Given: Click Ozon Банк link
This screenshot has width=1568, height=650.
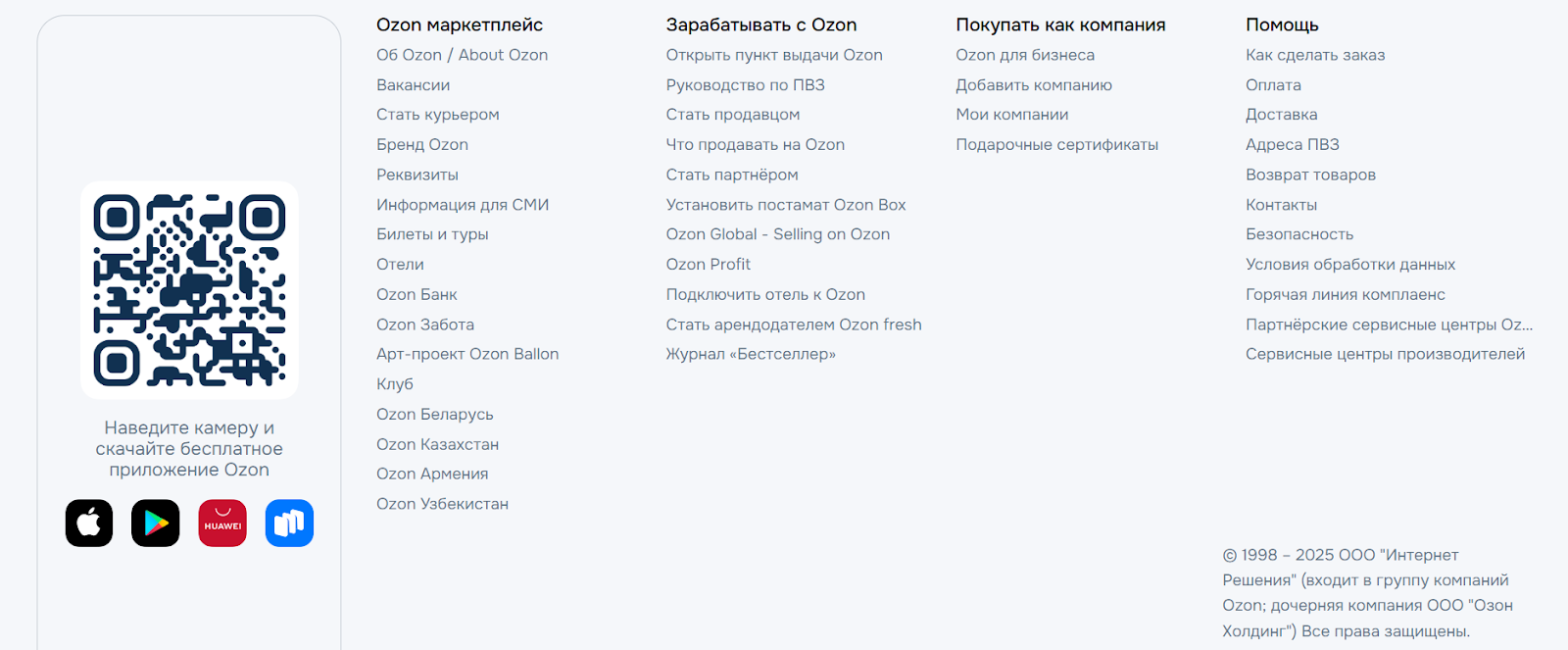Looking at the screenshot, I should coord(416,293).
